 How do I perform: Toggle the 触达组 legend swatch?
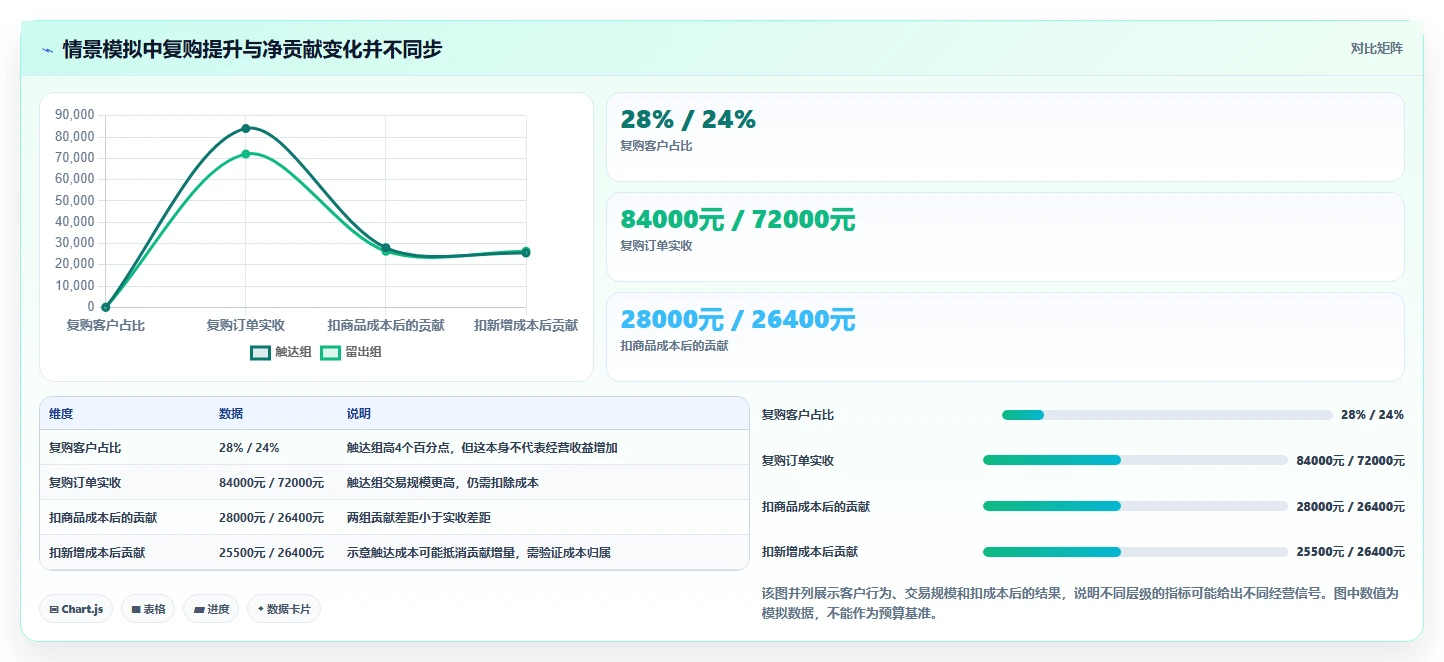click(x=260, y=352)
